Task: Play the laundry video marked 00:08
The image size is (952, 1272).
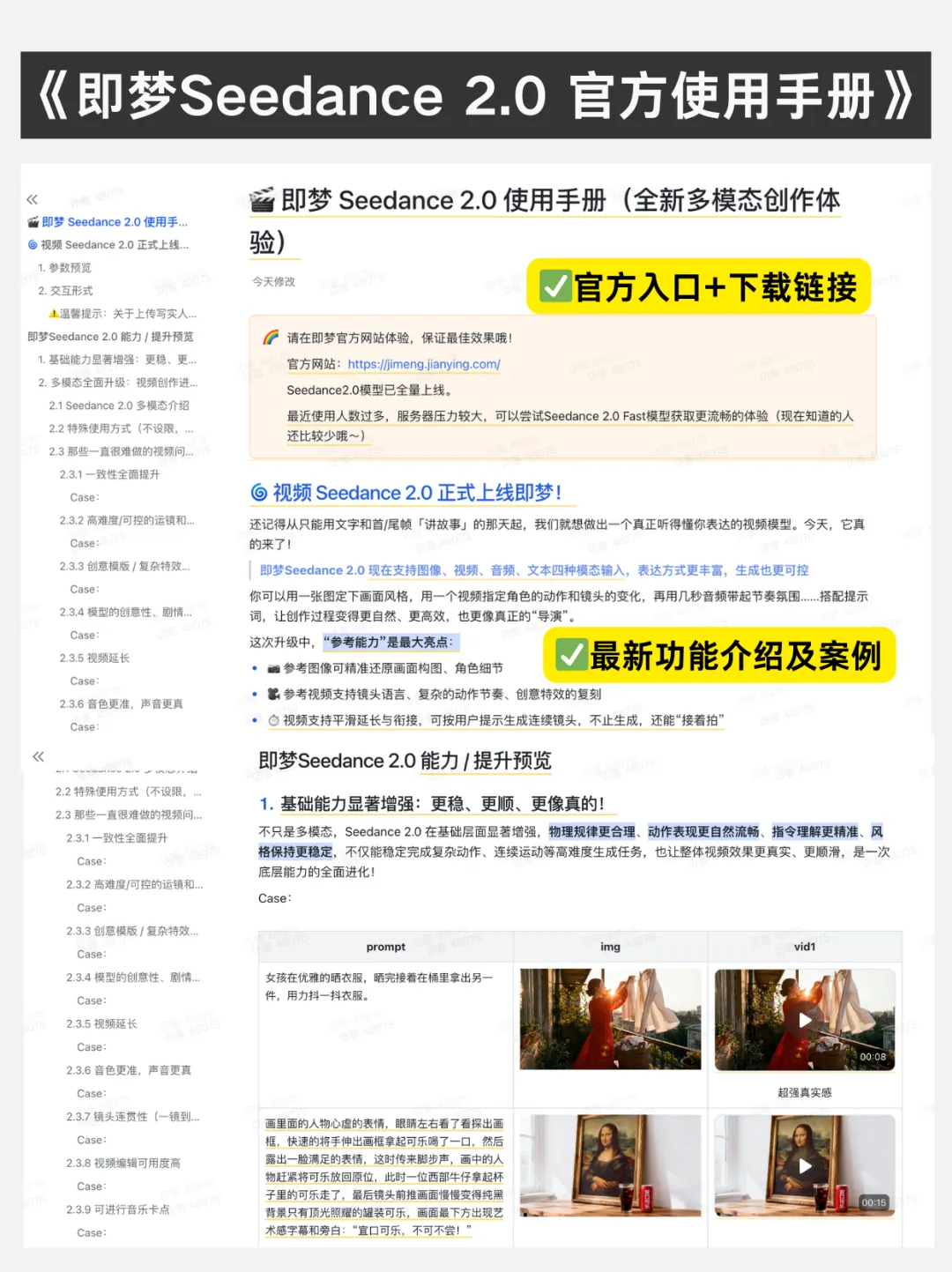Action: [x=805, y=1020]
